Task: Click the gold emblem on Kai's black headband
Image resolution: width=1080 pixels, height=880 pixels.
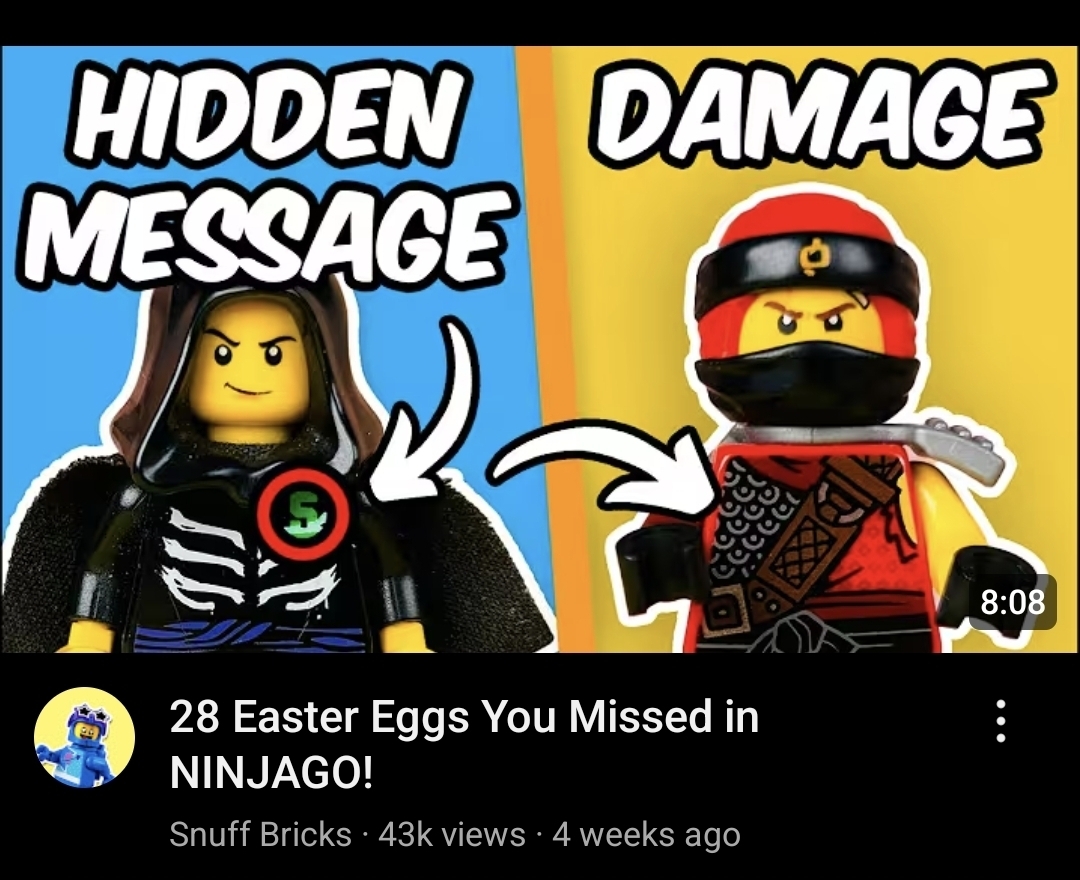Action: 815,255
